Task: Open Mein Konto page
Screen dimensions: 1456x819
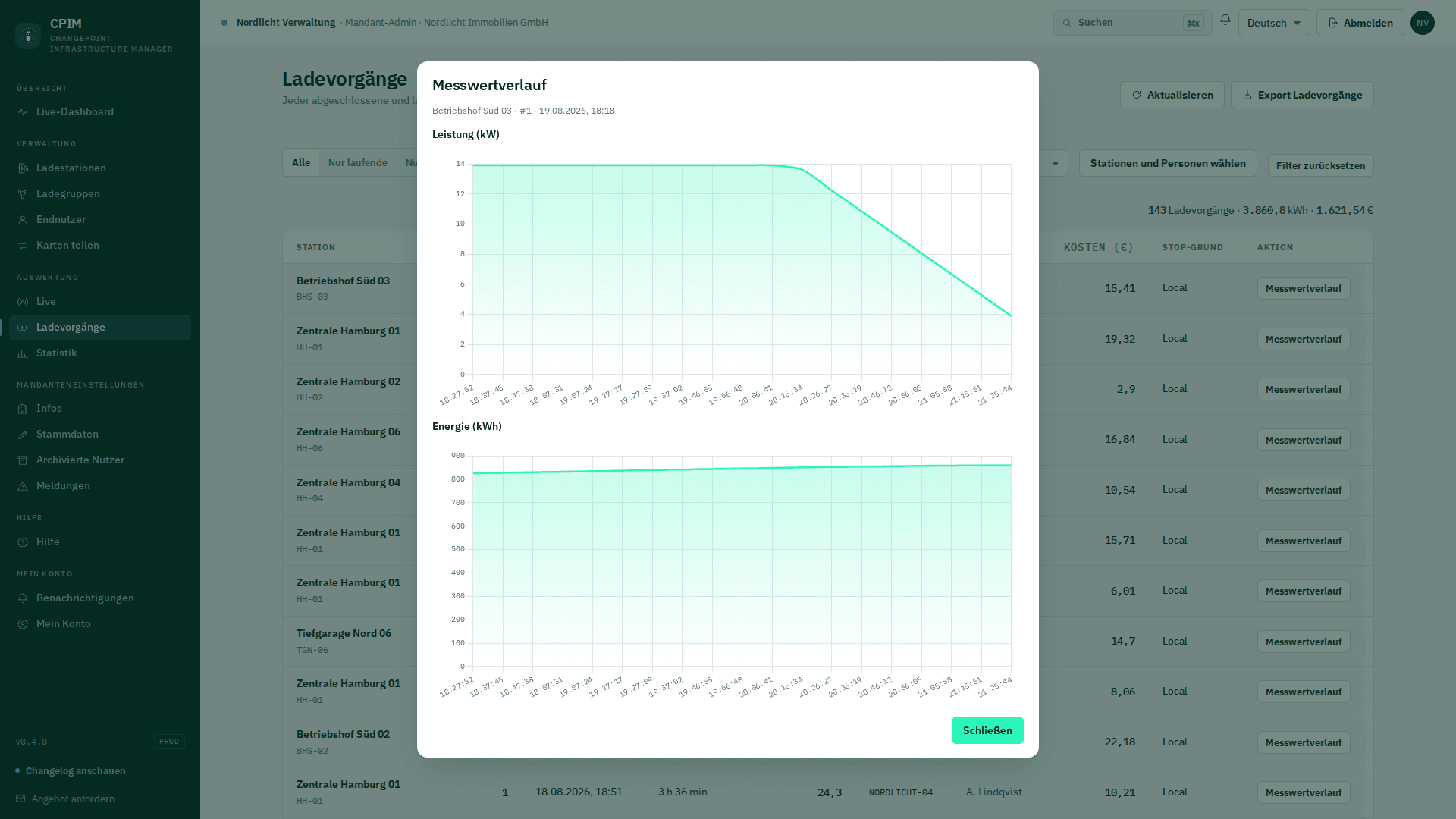Action: click(x=100, y=623)
